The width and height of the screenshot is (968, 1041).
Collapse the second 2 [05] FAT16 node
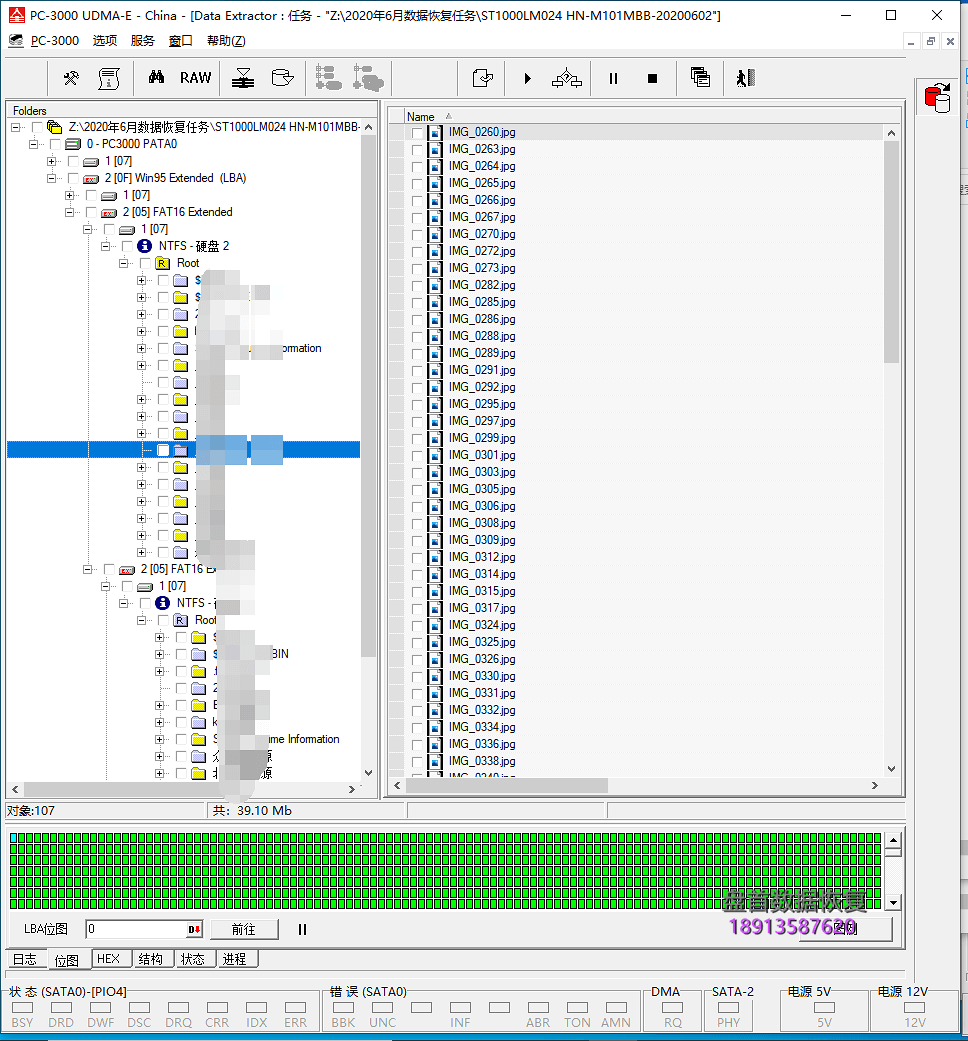[87, 570]
